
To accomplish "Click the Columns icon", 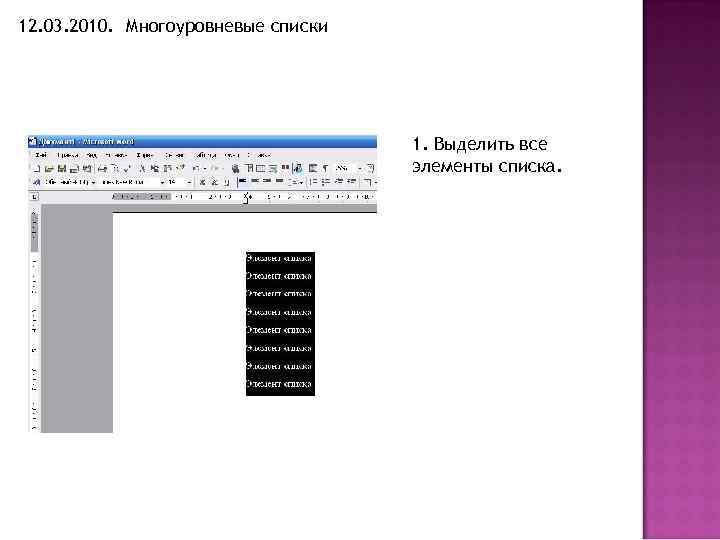I will (x=285, y=168).
